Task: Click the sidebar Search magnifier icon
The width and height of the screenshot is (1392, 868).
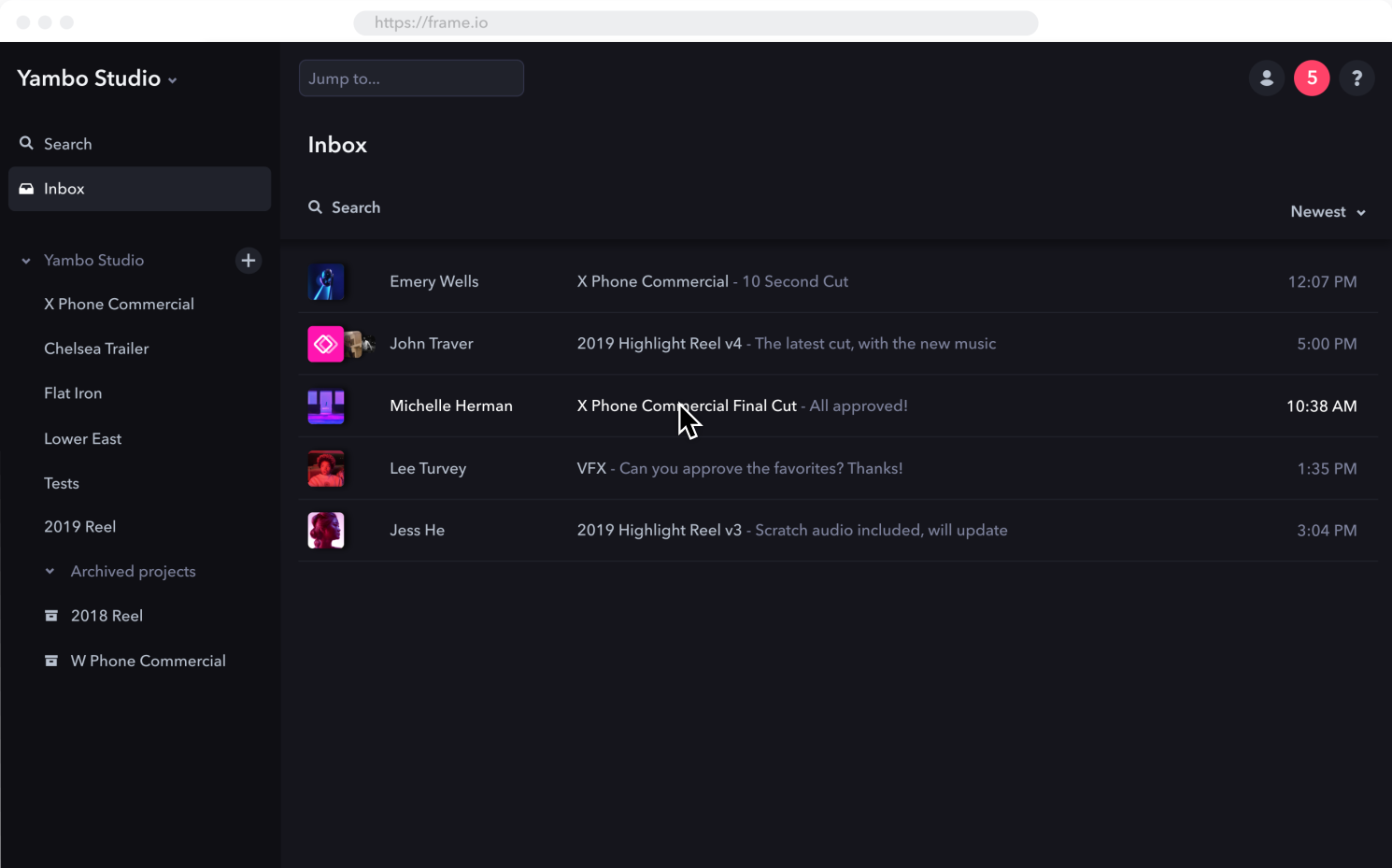Action: coord(26,143)
